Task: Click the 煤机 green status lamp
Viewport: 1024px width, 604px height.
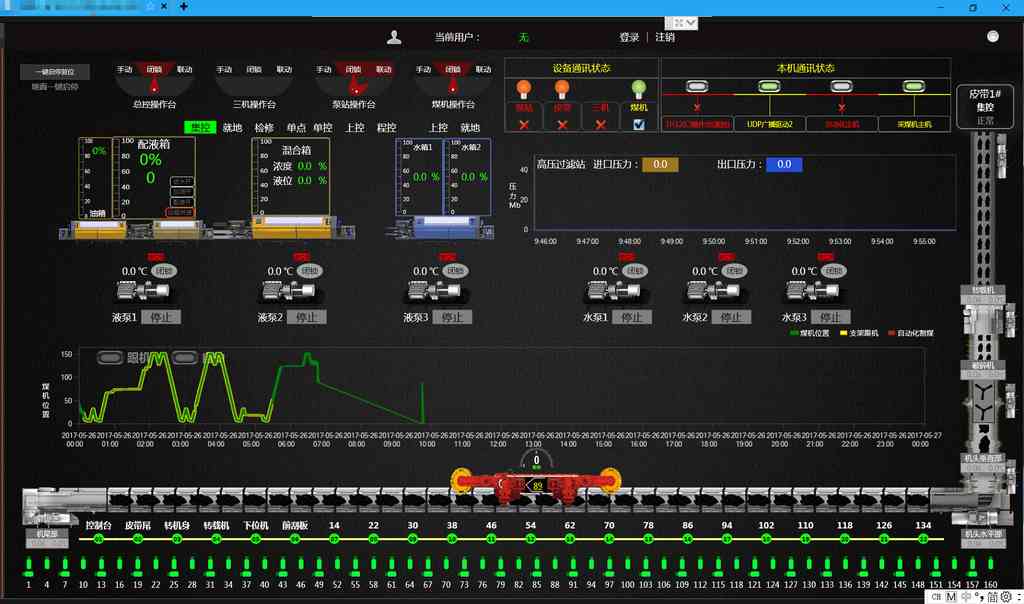Action: (x=639, y=88)
